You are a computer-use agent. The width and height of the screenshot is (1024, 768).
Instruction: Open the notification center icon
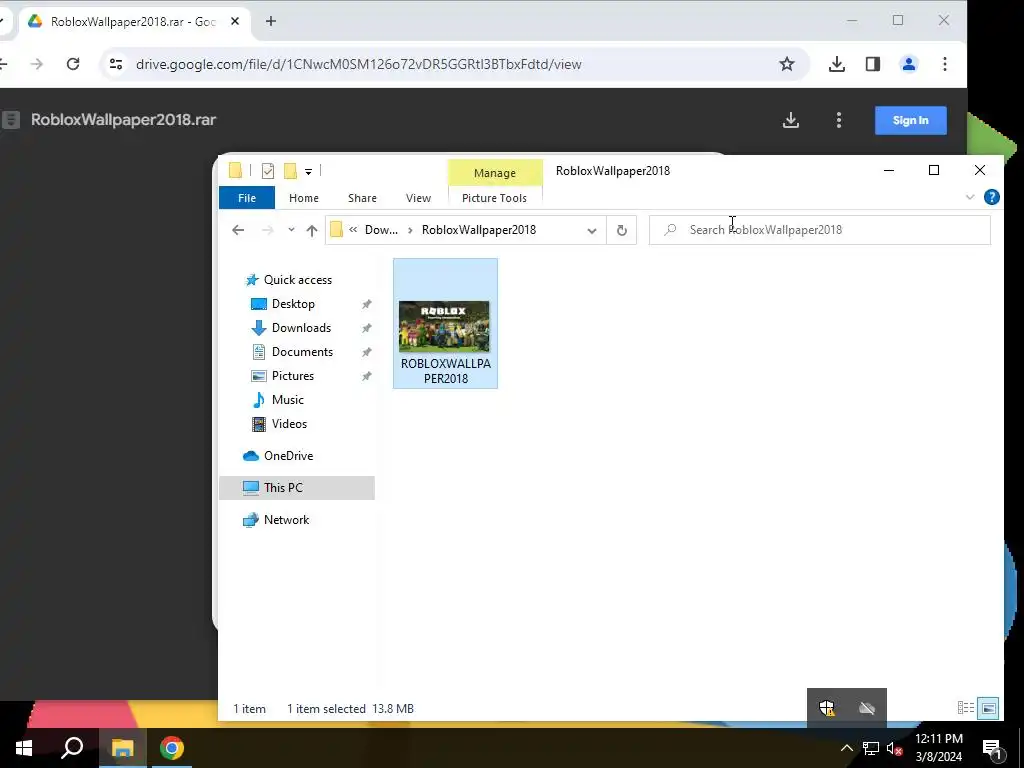pos(993,749)
